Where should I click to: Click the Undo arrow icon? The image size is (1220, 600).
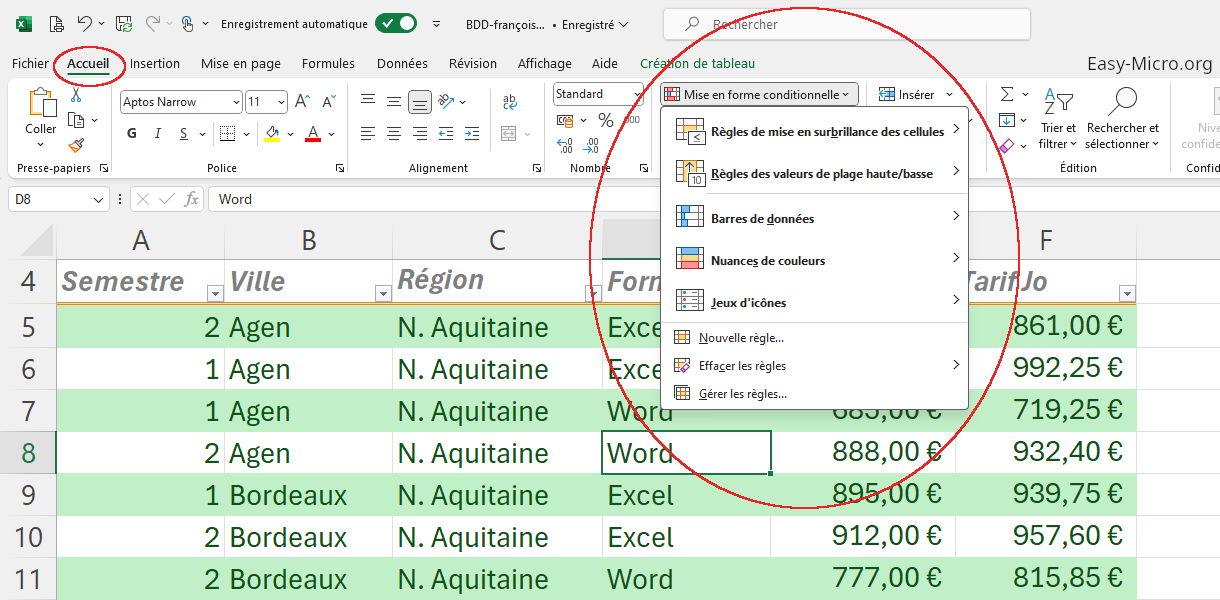(84, 23)
